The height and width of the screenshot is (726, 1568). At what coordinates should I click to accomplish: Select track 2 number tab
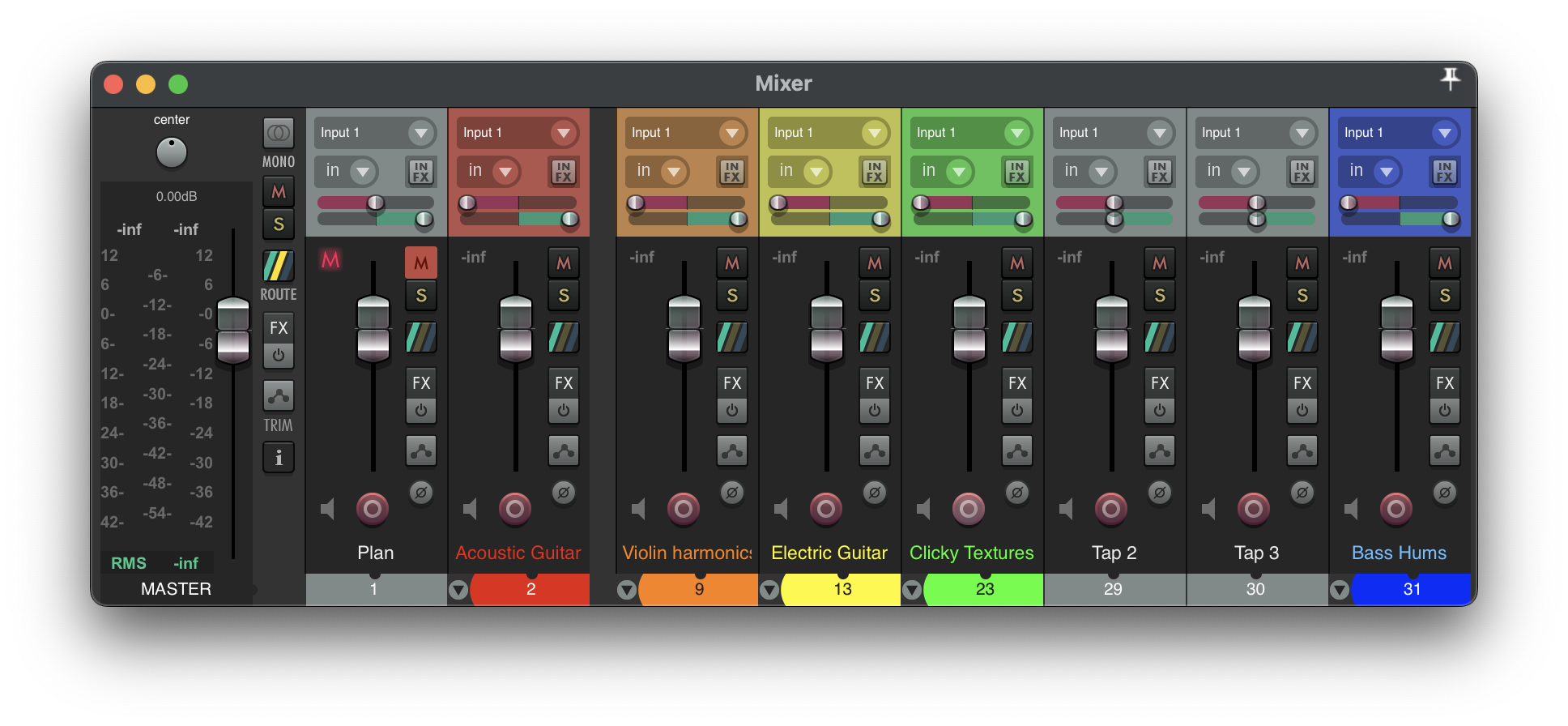click(530, 589)
